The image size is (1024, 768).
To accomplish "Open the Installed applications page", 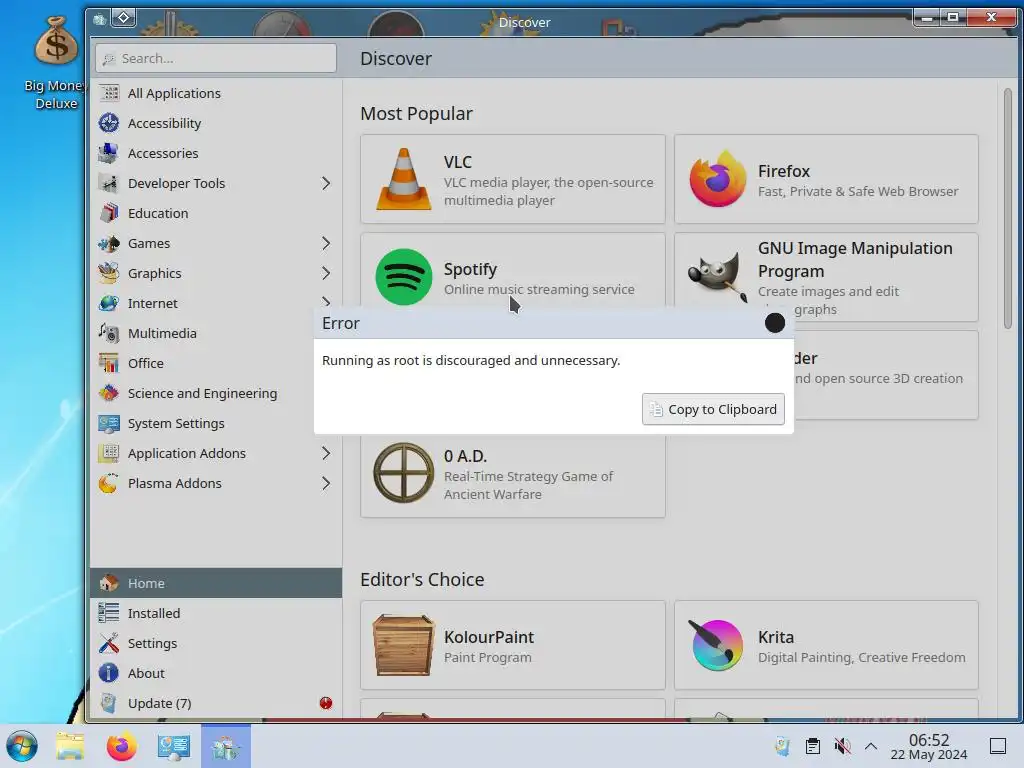I will 216,613.
